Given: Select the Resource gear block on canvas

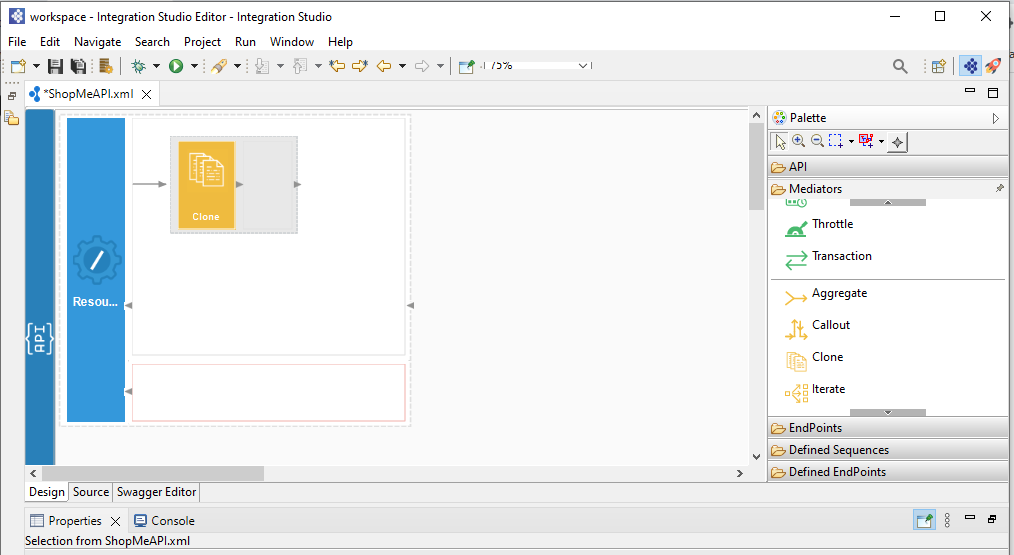Looking at the screenshot, I should point(96,270).
